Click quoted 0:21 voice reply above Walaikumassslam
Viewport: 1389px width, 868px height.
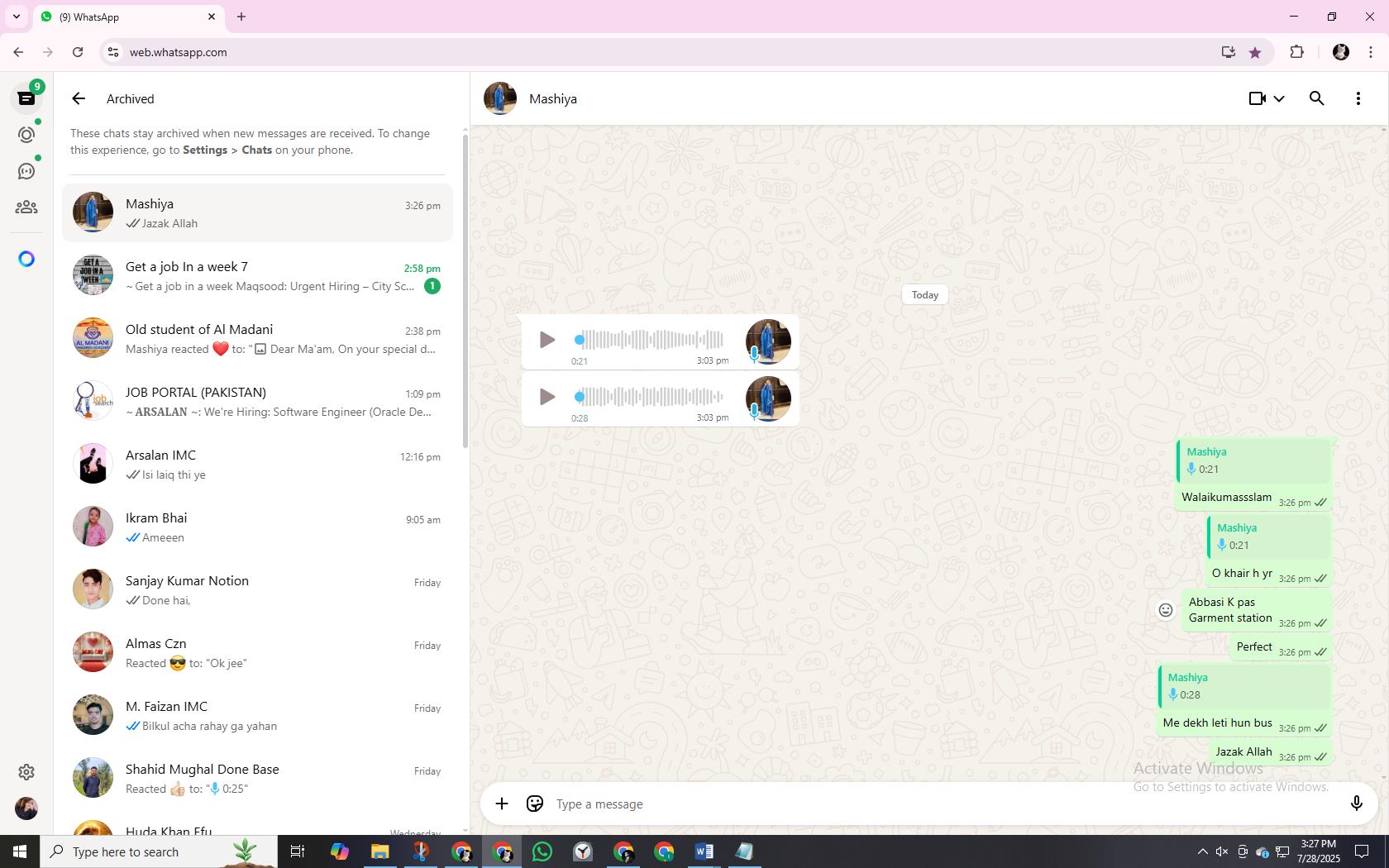point(1253,460)
